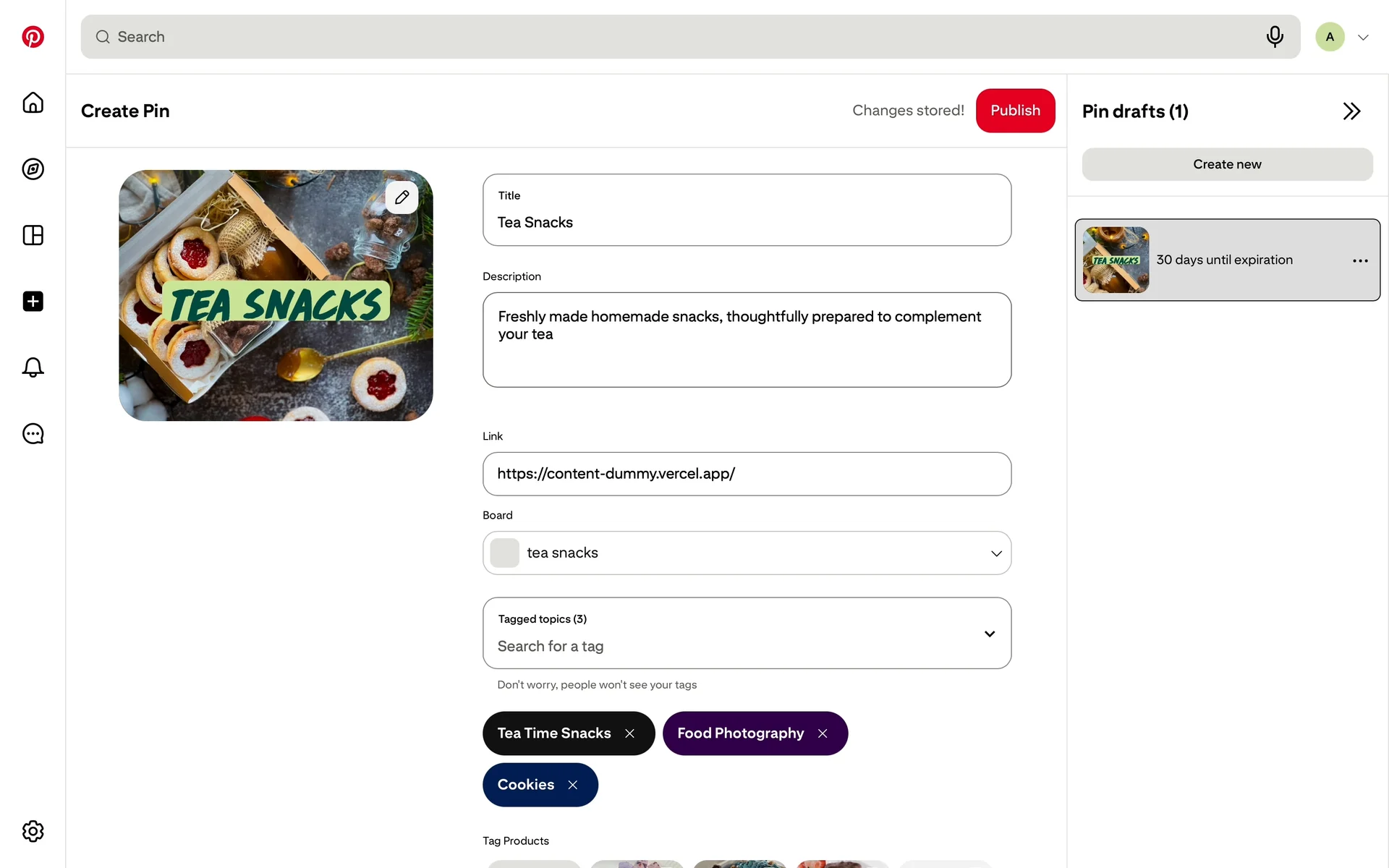
Task: Click the create plus icon in sidebar
Action: (33, 302)
